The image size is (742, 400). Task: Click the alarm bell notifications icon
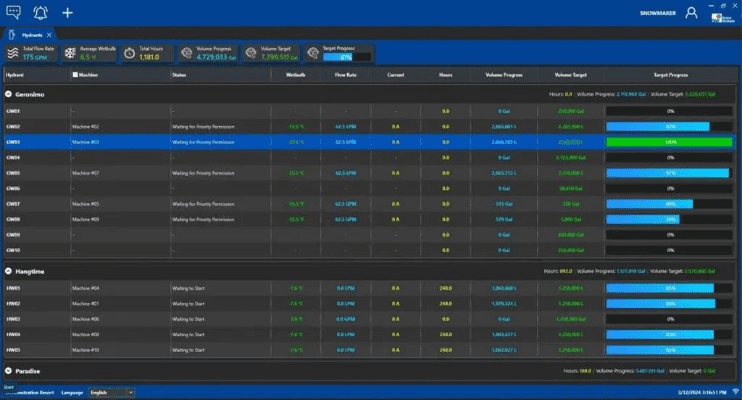40,12
